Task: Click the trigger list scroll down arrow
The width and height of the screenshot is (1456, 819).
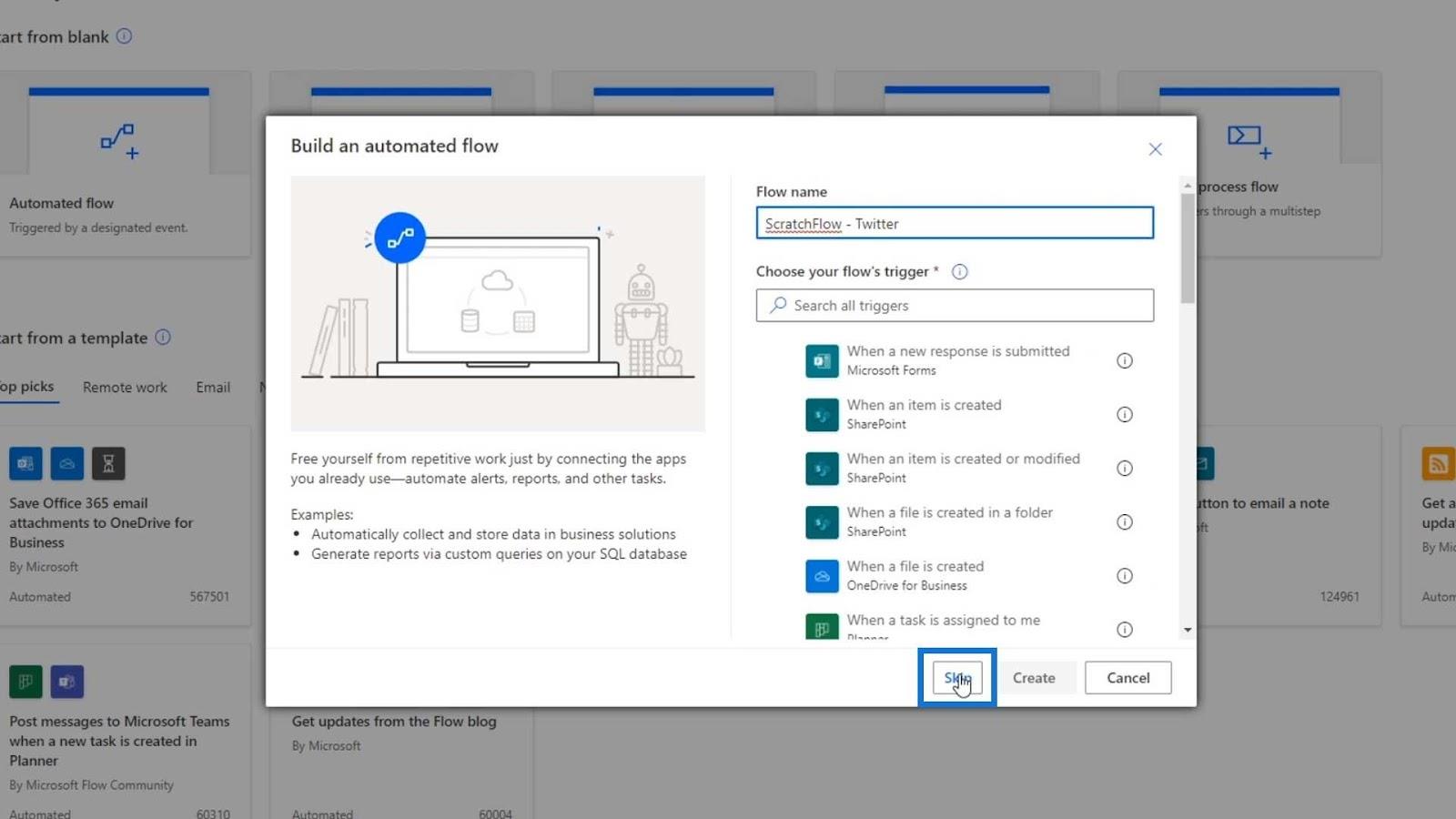Action: pos(1188,630)
